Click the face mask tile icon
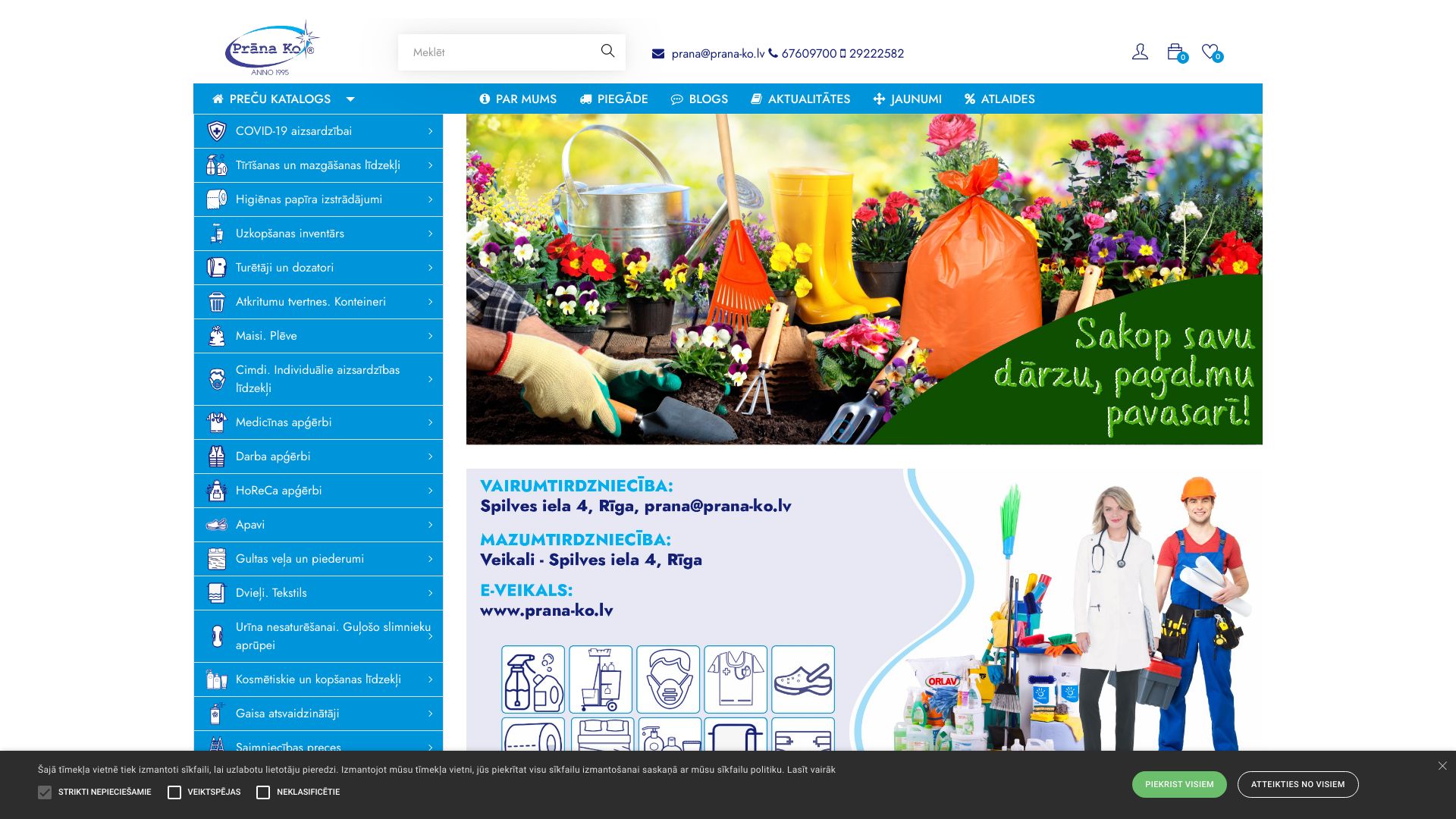The image size is (1456, 819). click(668, 679)
